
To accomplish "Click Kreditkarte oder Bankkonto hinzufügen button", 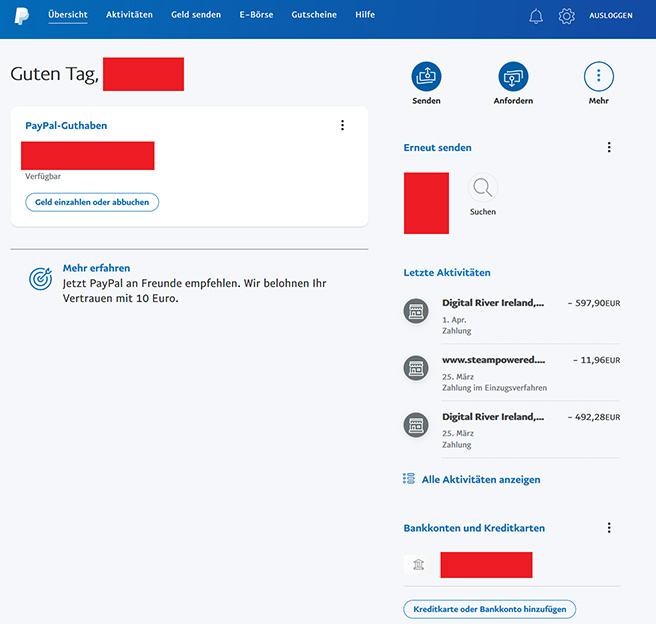I will [489, 609].
